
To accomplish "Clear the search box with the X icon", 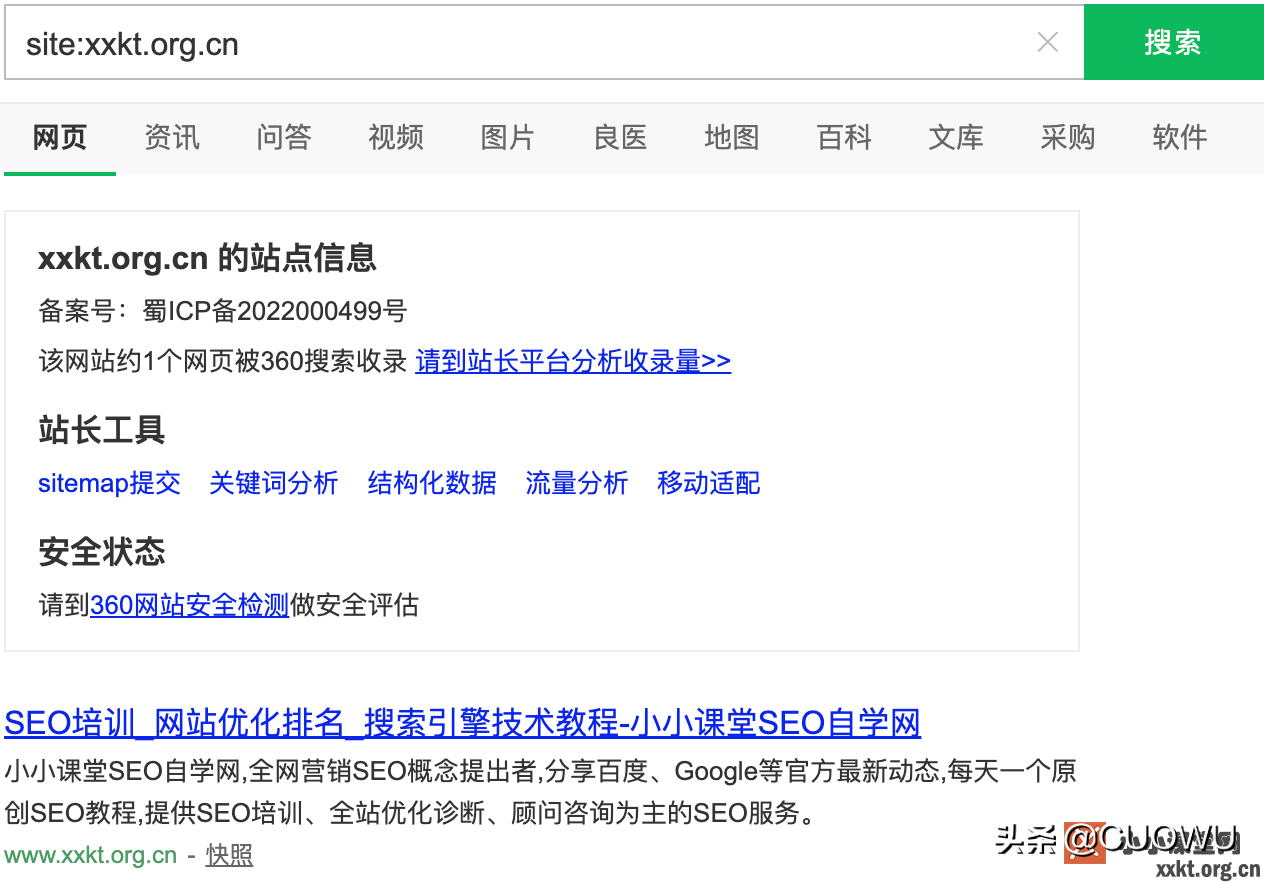I will pyautogui.click(x=1047, y=42).
